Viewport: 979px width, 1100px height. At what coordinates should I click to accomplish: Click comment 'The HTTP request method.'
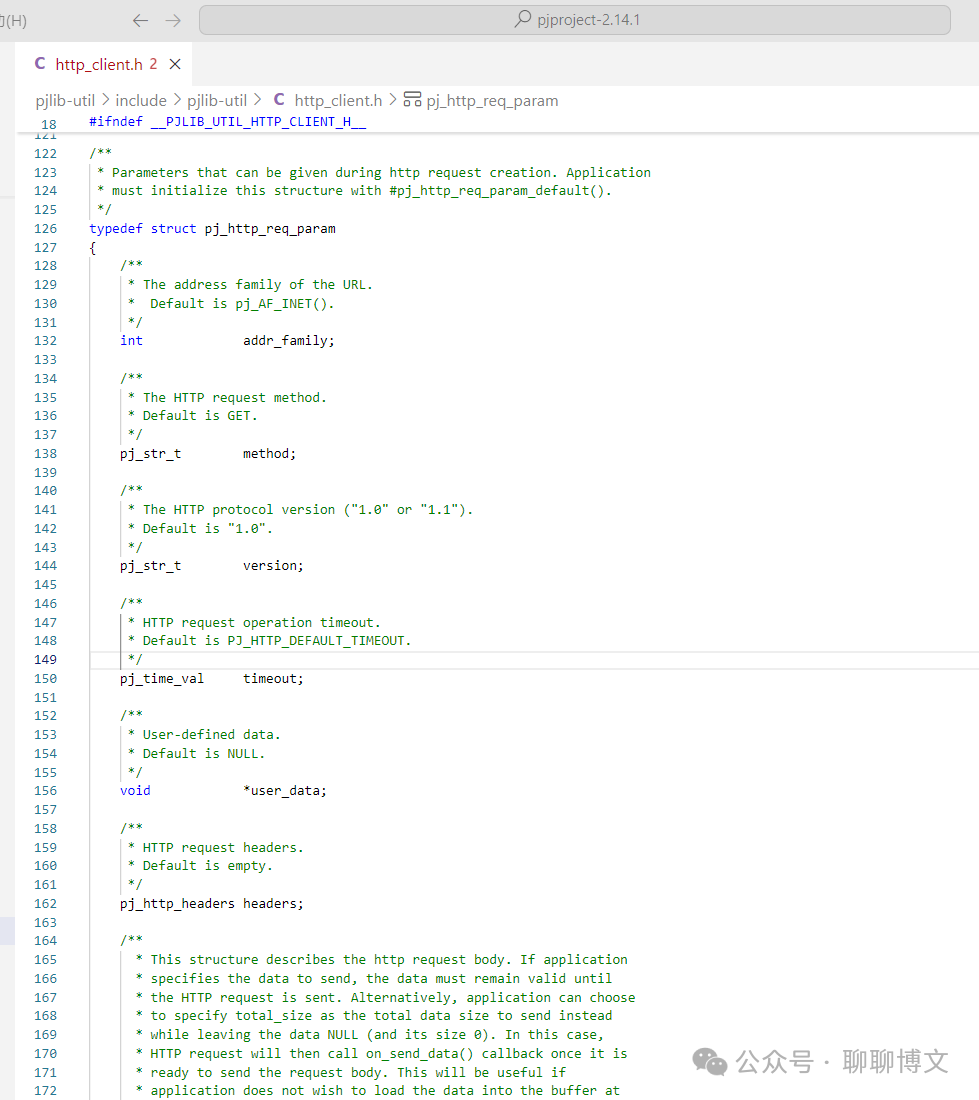pyautogui.click(x=235, y=398)
